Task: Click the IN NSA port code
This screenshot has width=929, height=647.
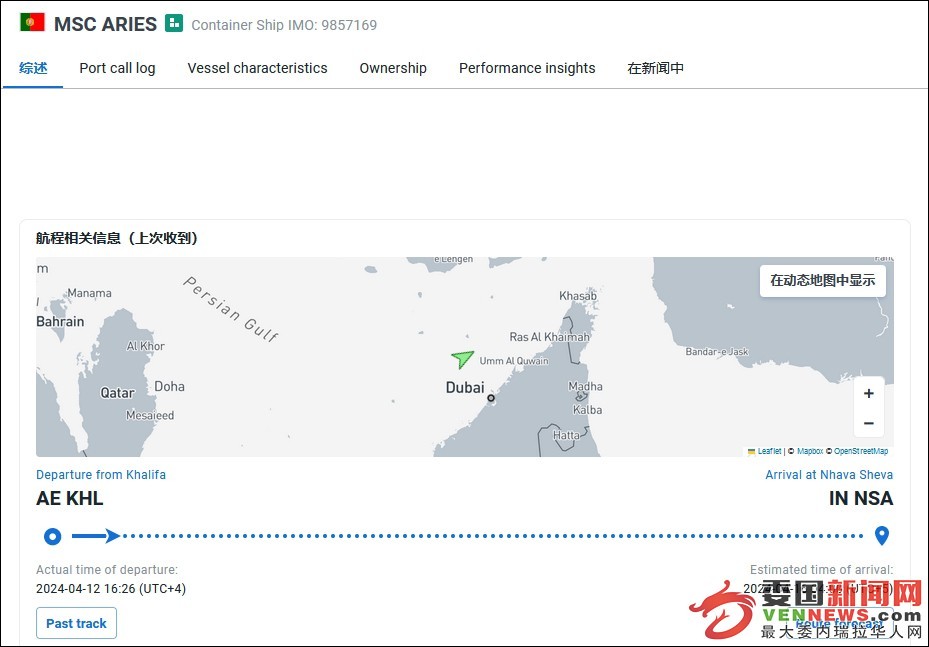Action: 861,498
